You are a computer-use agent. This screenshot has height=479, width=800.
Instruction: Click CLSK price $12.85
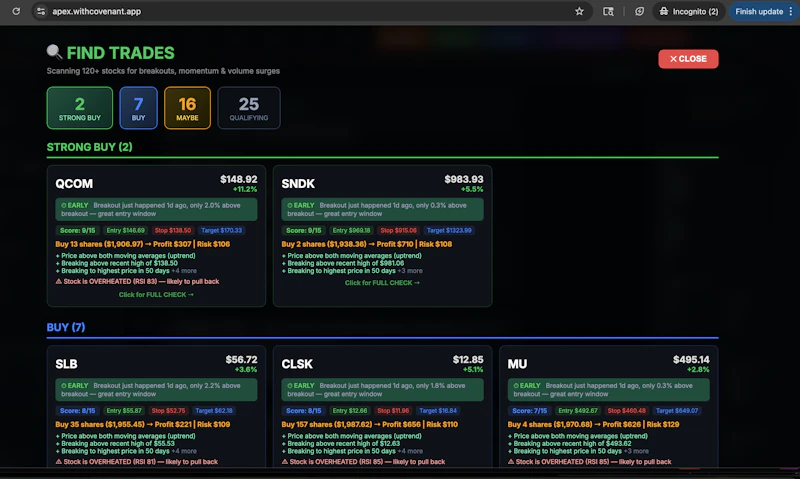tap(468, 360)
